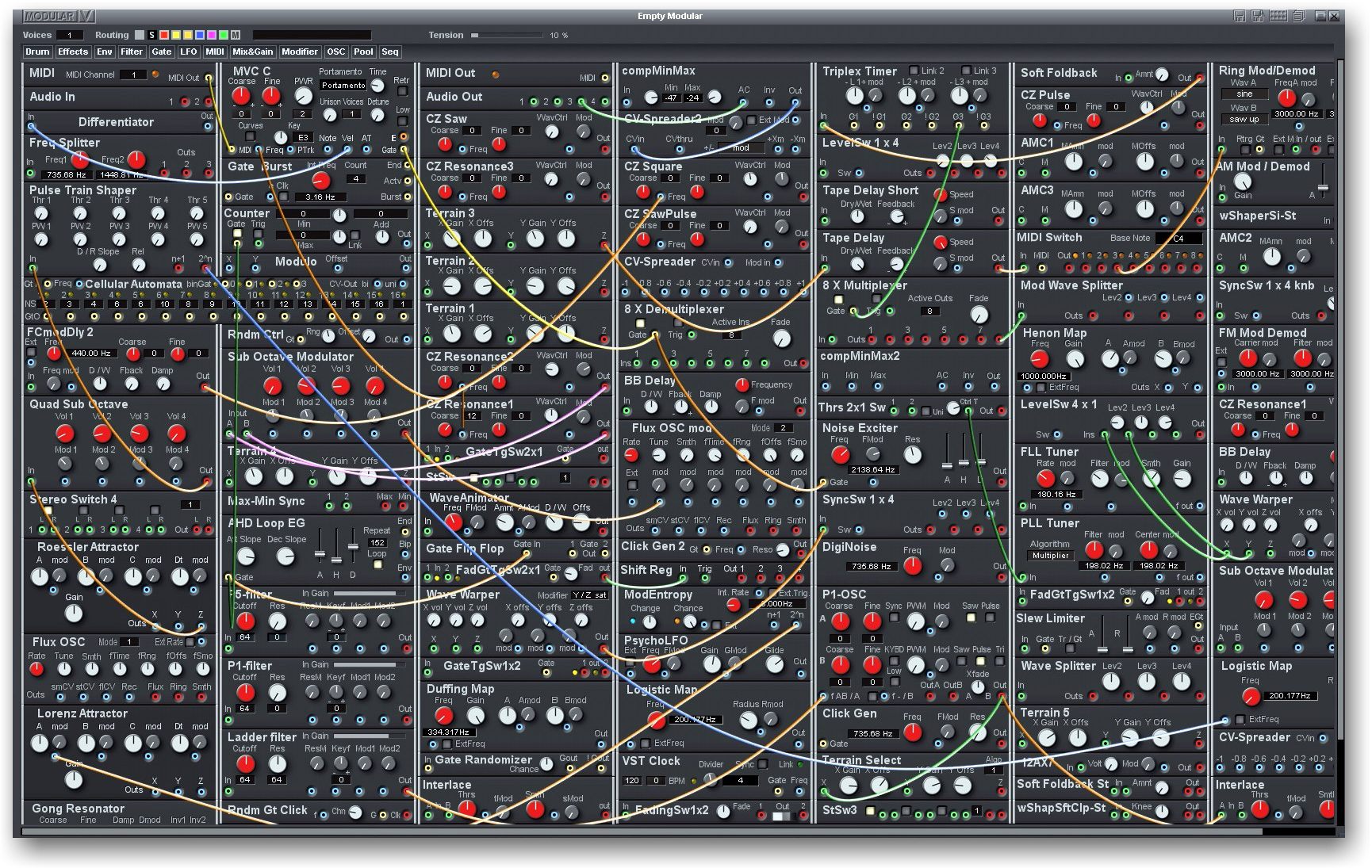Switch to the LFO tab

click(189, 52)
